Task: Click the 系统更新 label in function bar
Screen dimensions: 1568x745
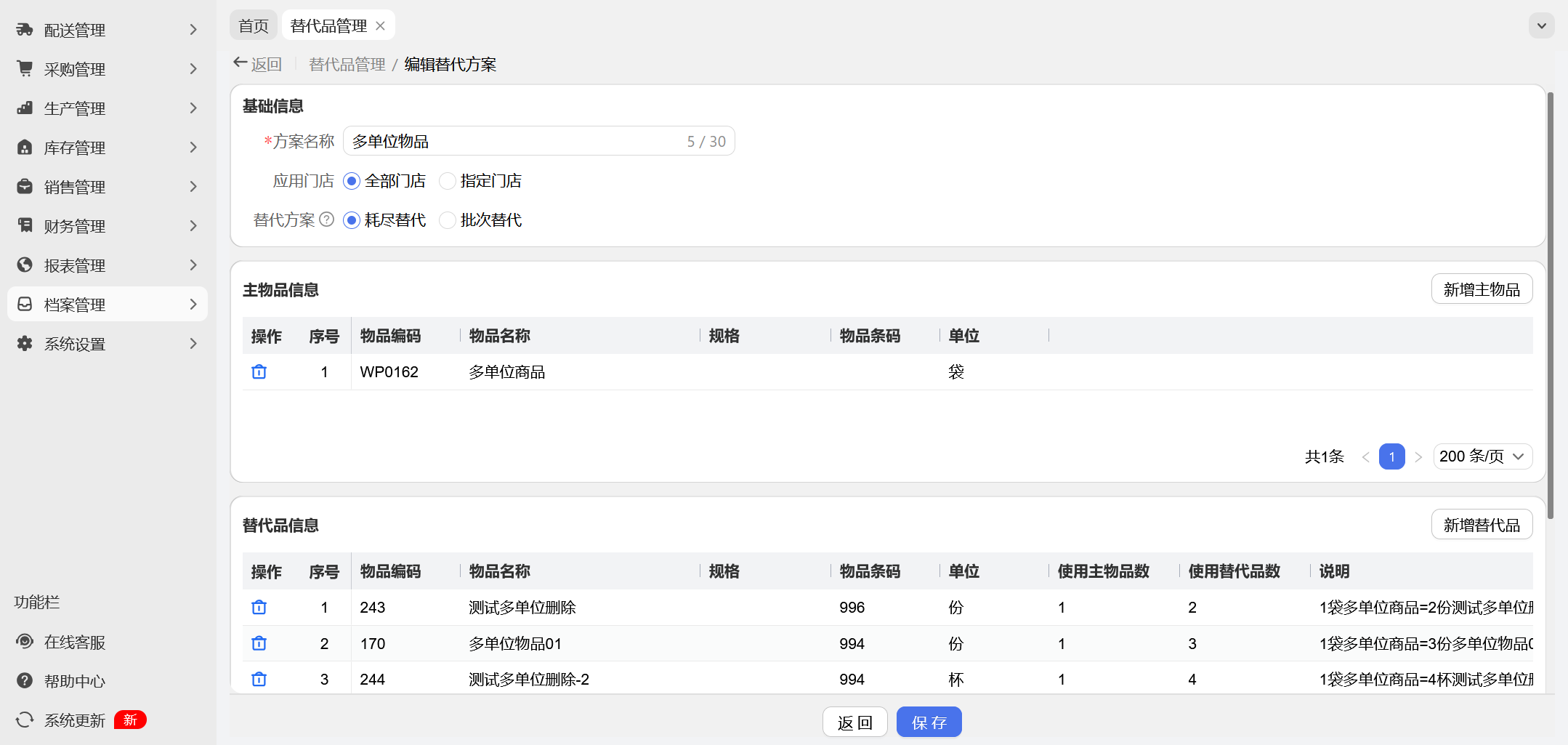Action: (x=75, y=720)
